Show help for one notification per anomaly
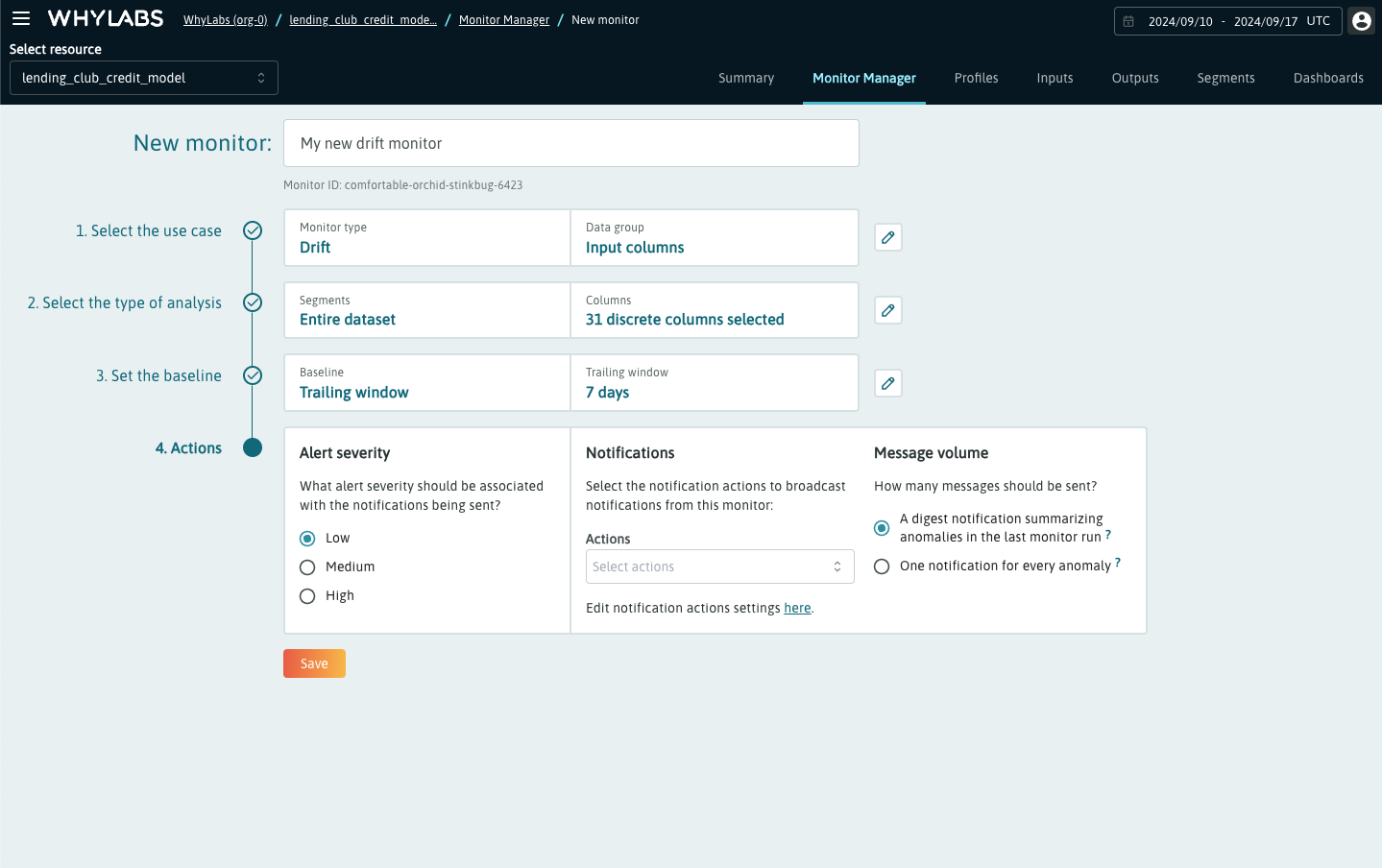Viewport: 1382px width, 868px height. click(x=1118, y=563)
